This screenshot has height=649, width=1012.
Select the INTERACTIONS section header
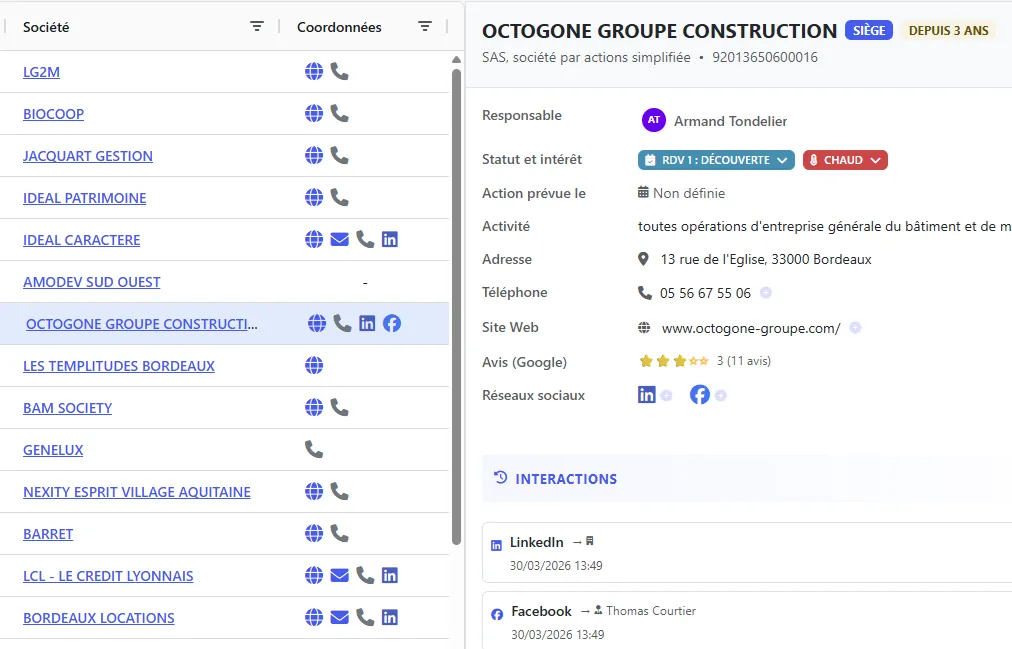point(566,479)
